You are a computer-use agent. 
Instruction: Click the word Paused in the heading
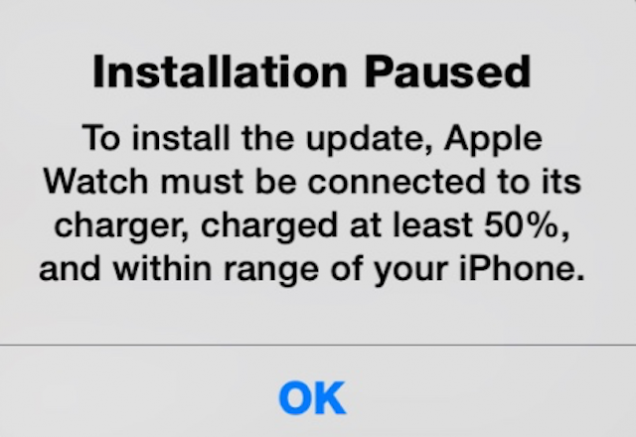click(448, 72)
